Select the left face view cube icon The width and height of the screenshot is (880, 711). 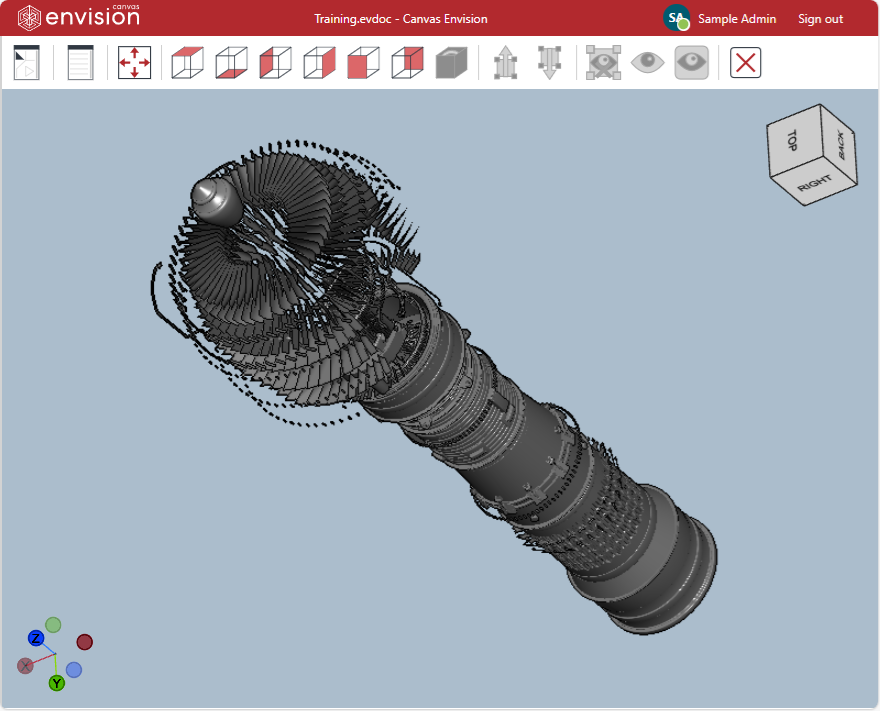(x=276, y=62)
